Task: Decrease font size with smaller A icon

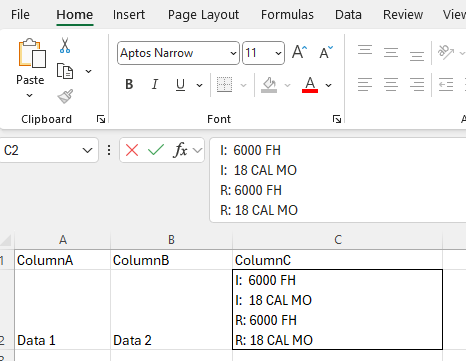Action: click(x=326, y=52)
